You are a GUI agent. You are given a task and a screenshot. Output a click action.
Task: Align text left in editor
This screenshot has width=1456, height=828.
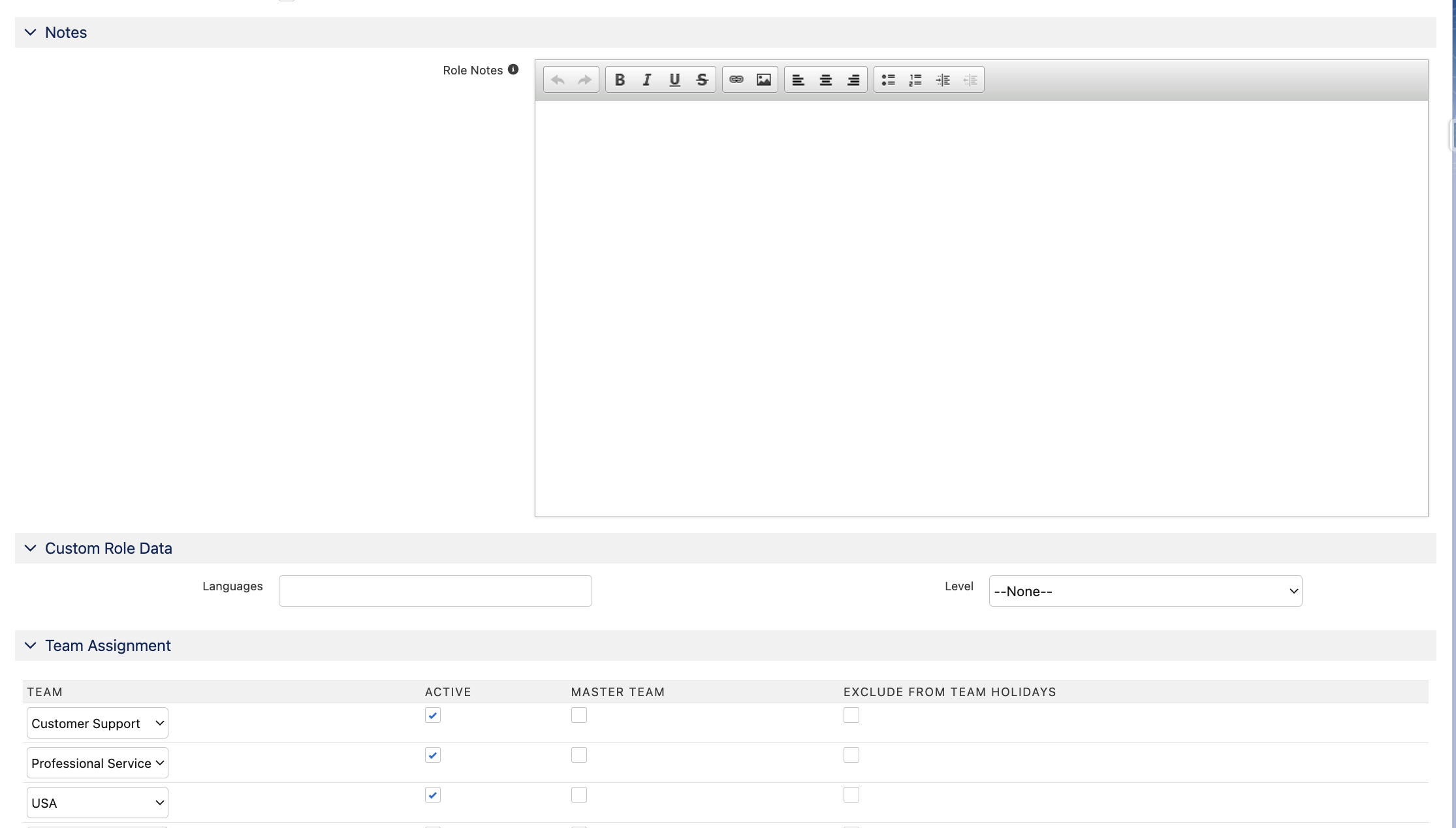[798, 80]
